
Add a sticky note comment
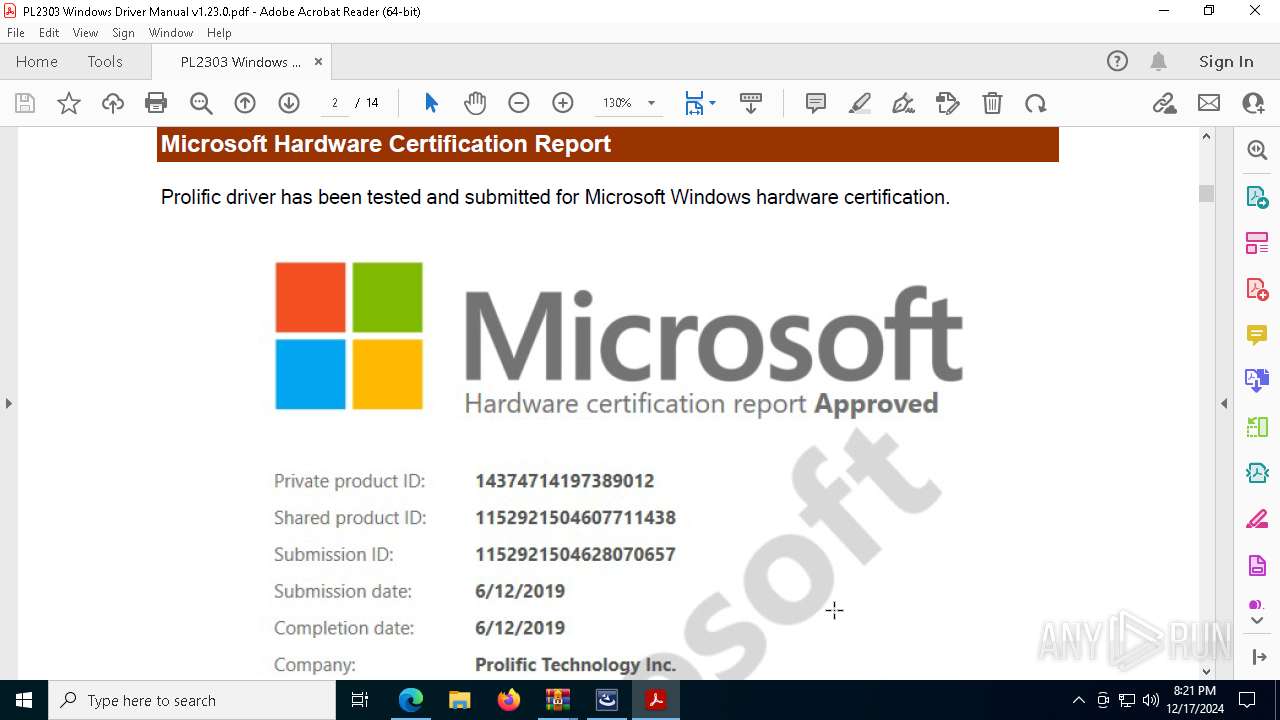pyautogui.click(x=816, y=103)
